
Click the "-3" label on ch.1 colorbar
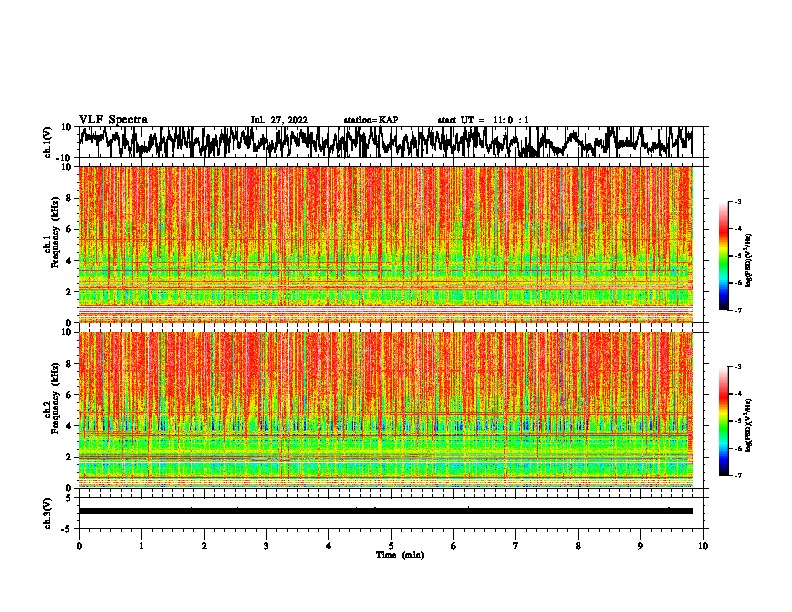[737, 201]
